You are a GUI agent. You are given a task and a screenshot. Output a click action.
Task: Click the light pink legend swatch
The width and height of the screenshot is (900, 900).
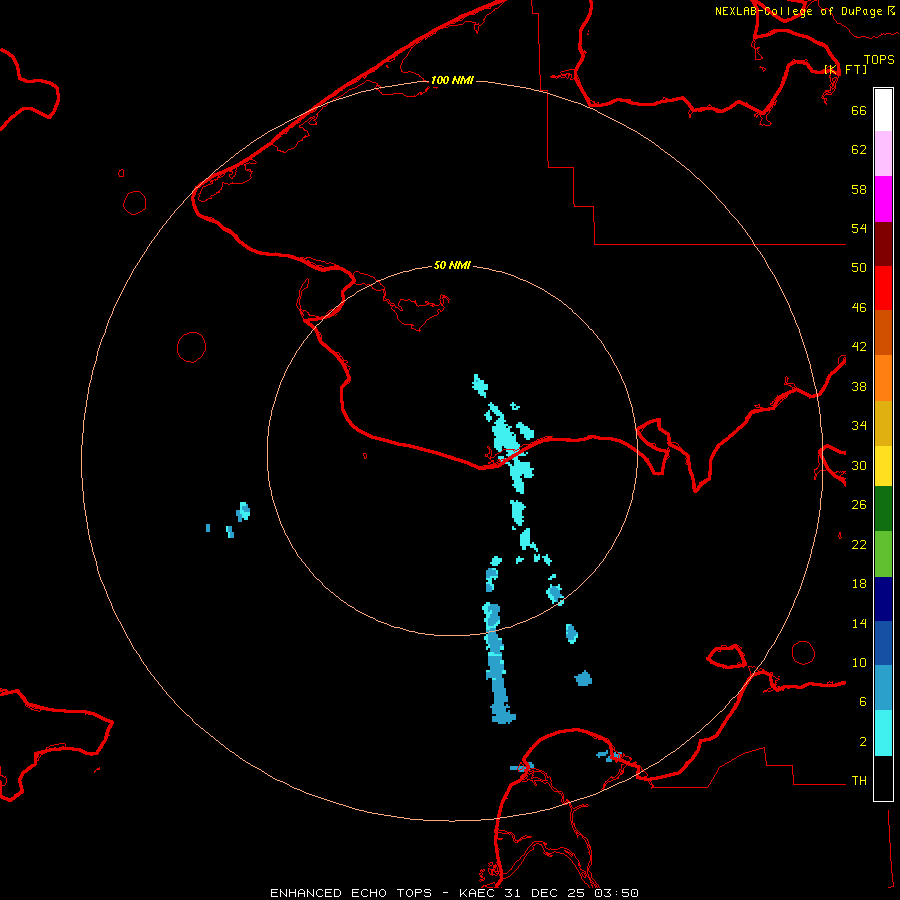883,154
